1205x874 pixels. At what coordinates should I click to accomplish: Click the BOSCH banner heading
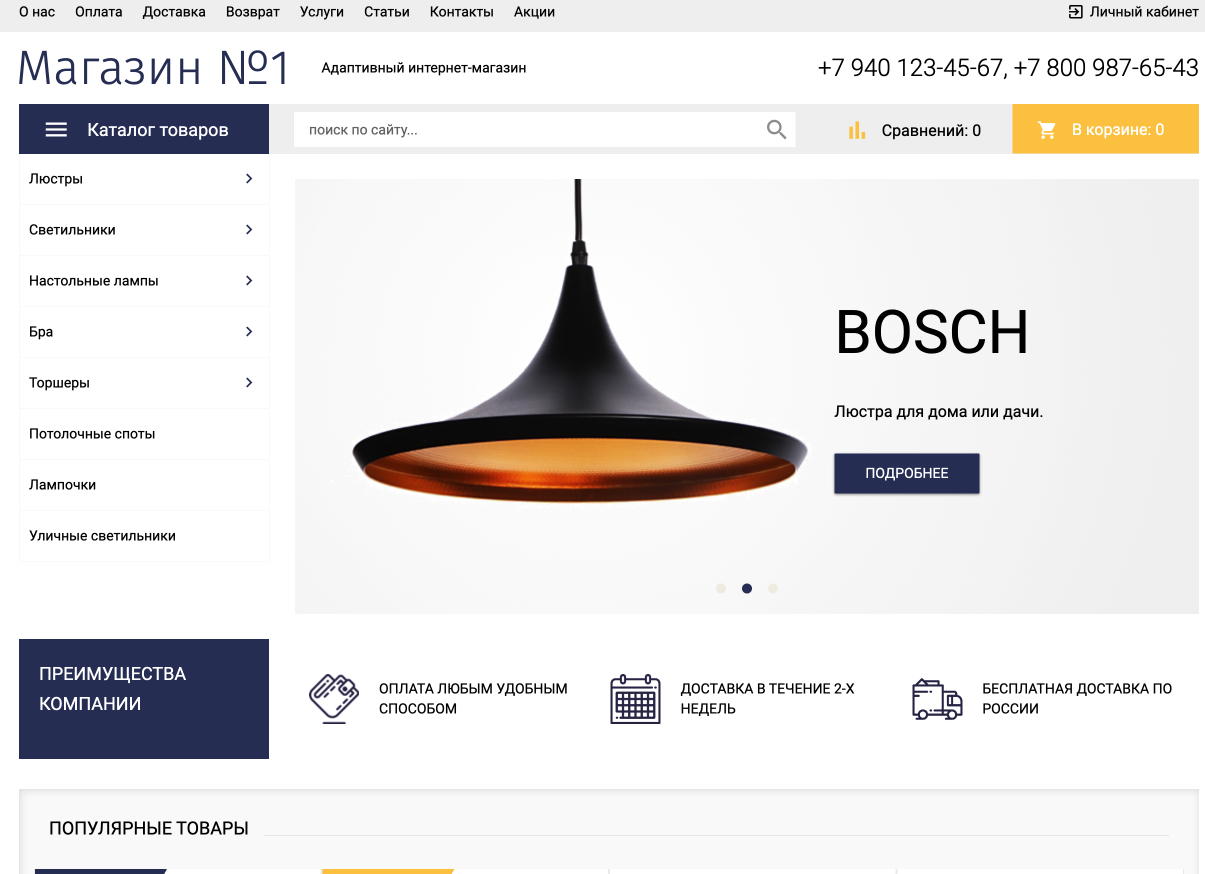[x=932, y=333]
